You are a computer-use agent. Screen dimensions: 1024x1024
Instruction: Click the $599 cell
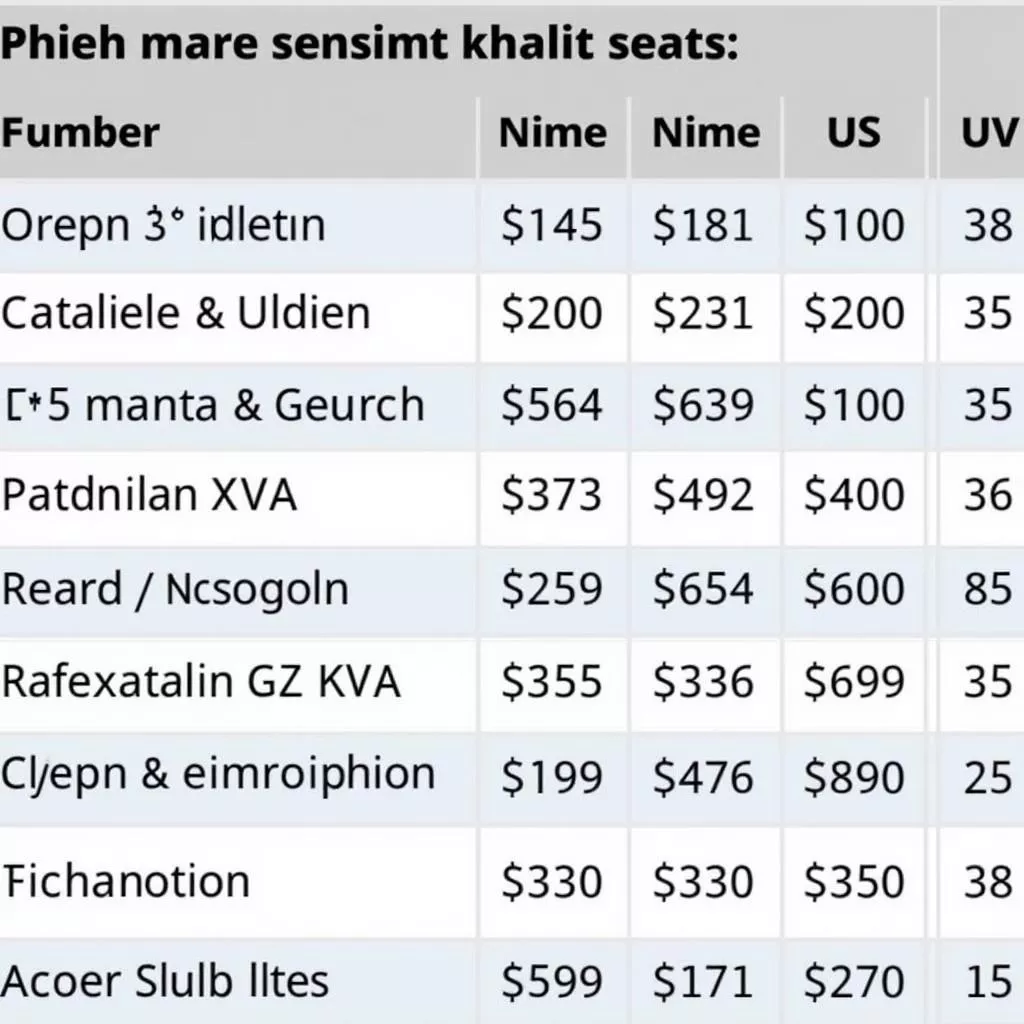coord(552,981)
